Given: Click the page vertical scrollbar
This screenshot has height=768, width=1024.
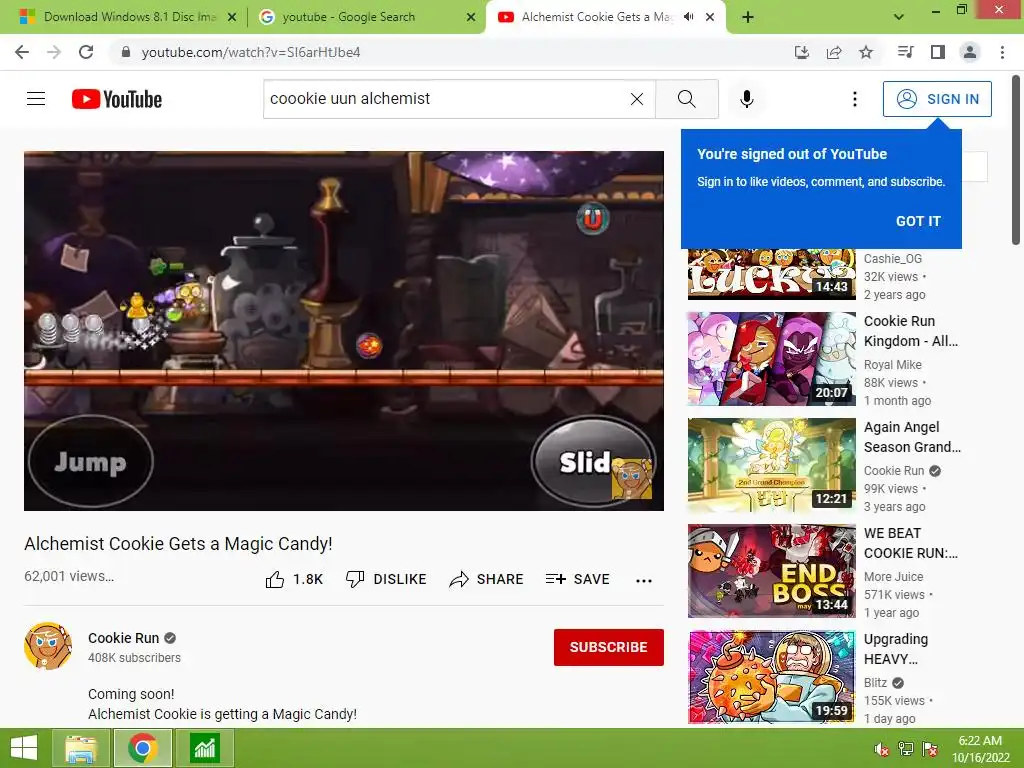Looking at the screenshot, I should click(1016, 160).
